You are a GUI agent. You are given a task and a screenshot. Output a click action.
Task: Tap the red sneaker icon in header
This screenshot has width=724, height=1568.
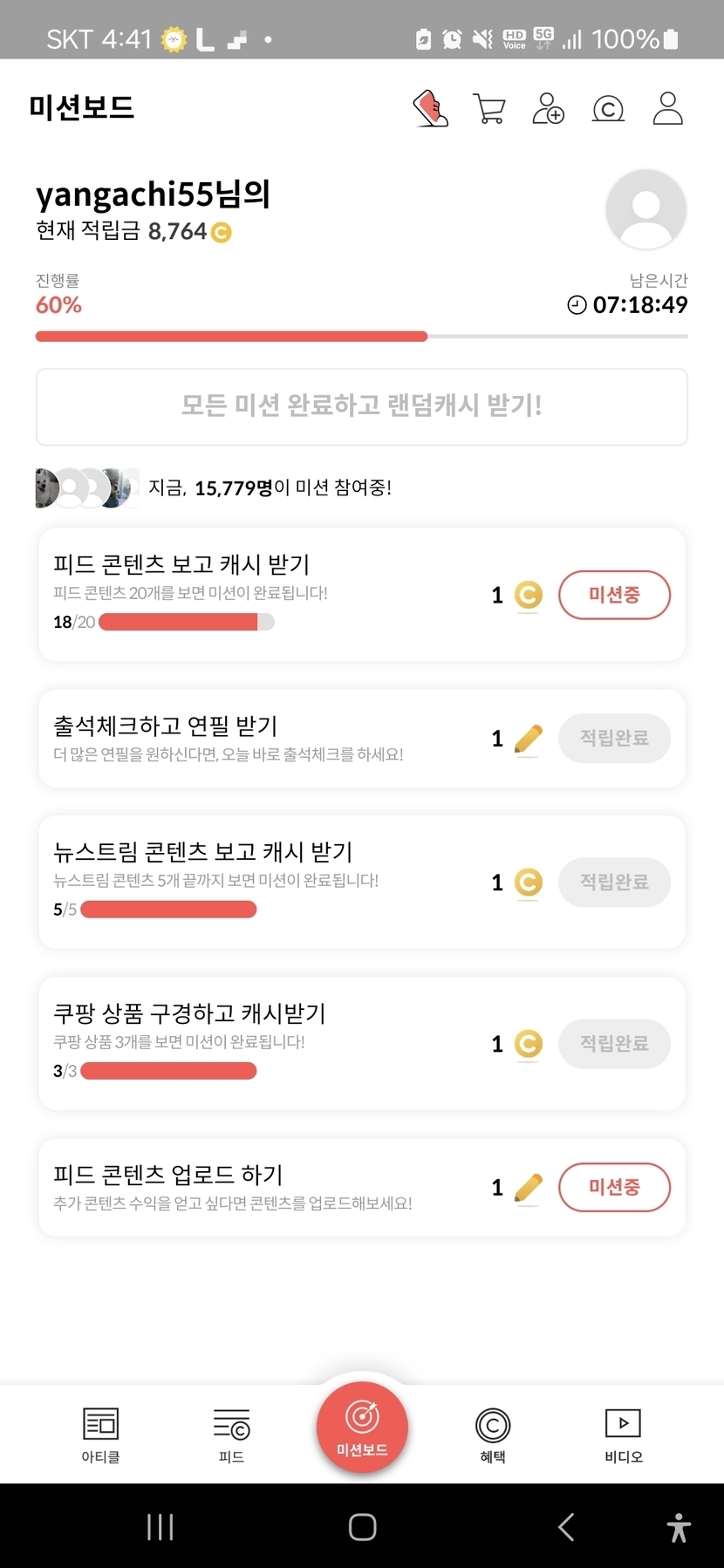coord(430,109)
